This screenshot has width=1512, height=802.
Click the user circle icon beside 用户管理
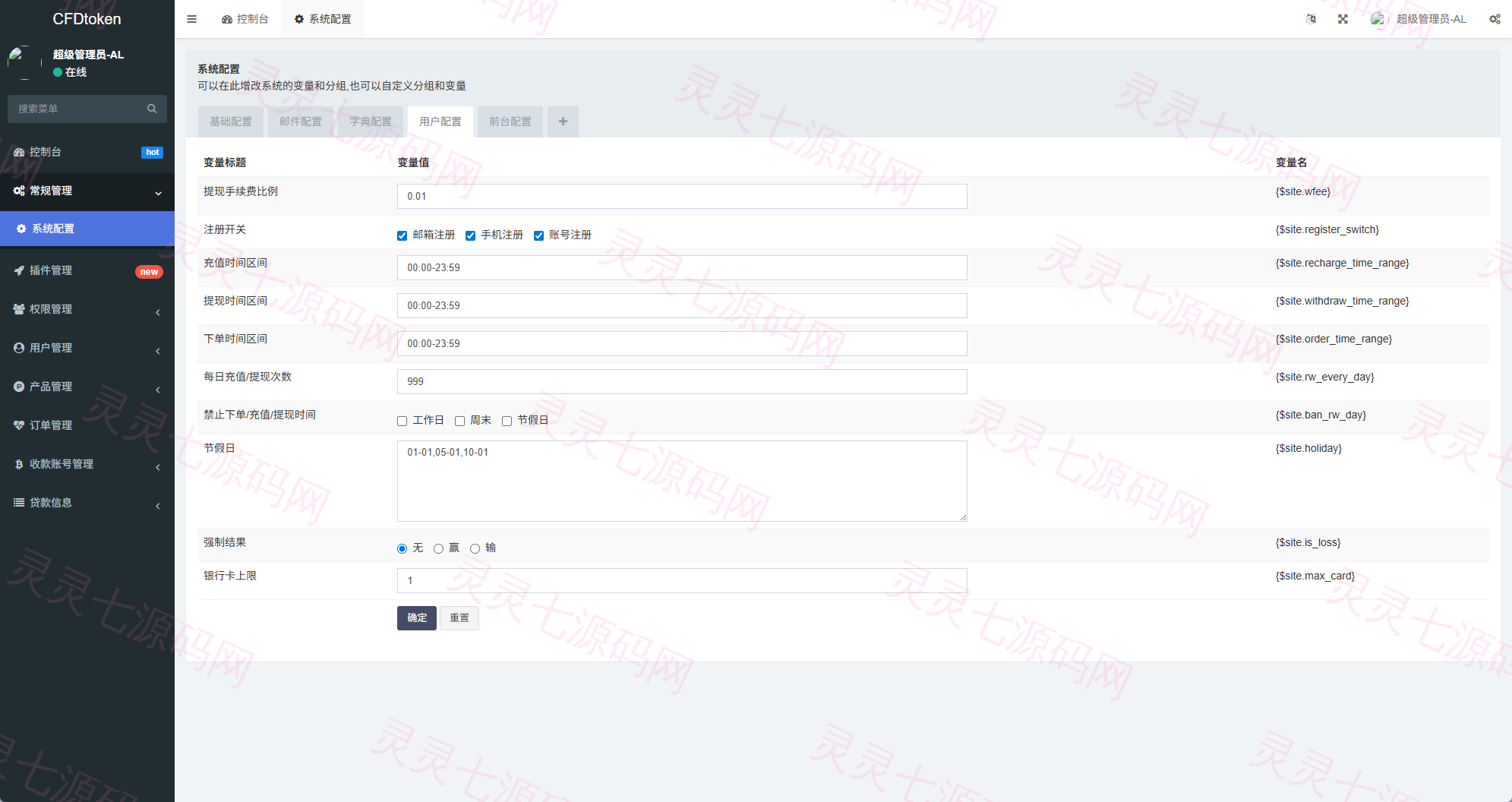[x=19, y=348]
